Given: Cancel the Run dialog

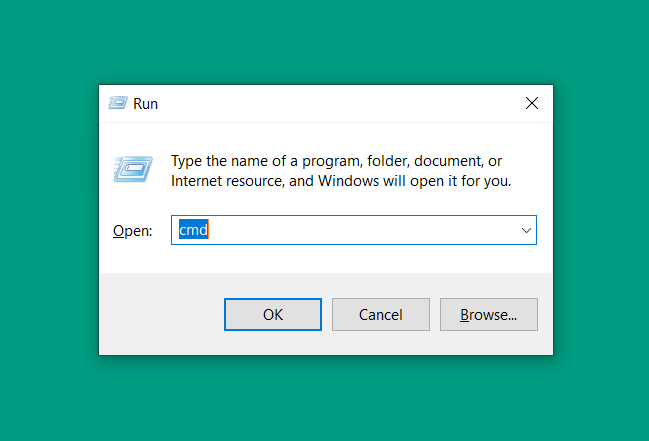Looking at the screenshot, I should (381, 314).
